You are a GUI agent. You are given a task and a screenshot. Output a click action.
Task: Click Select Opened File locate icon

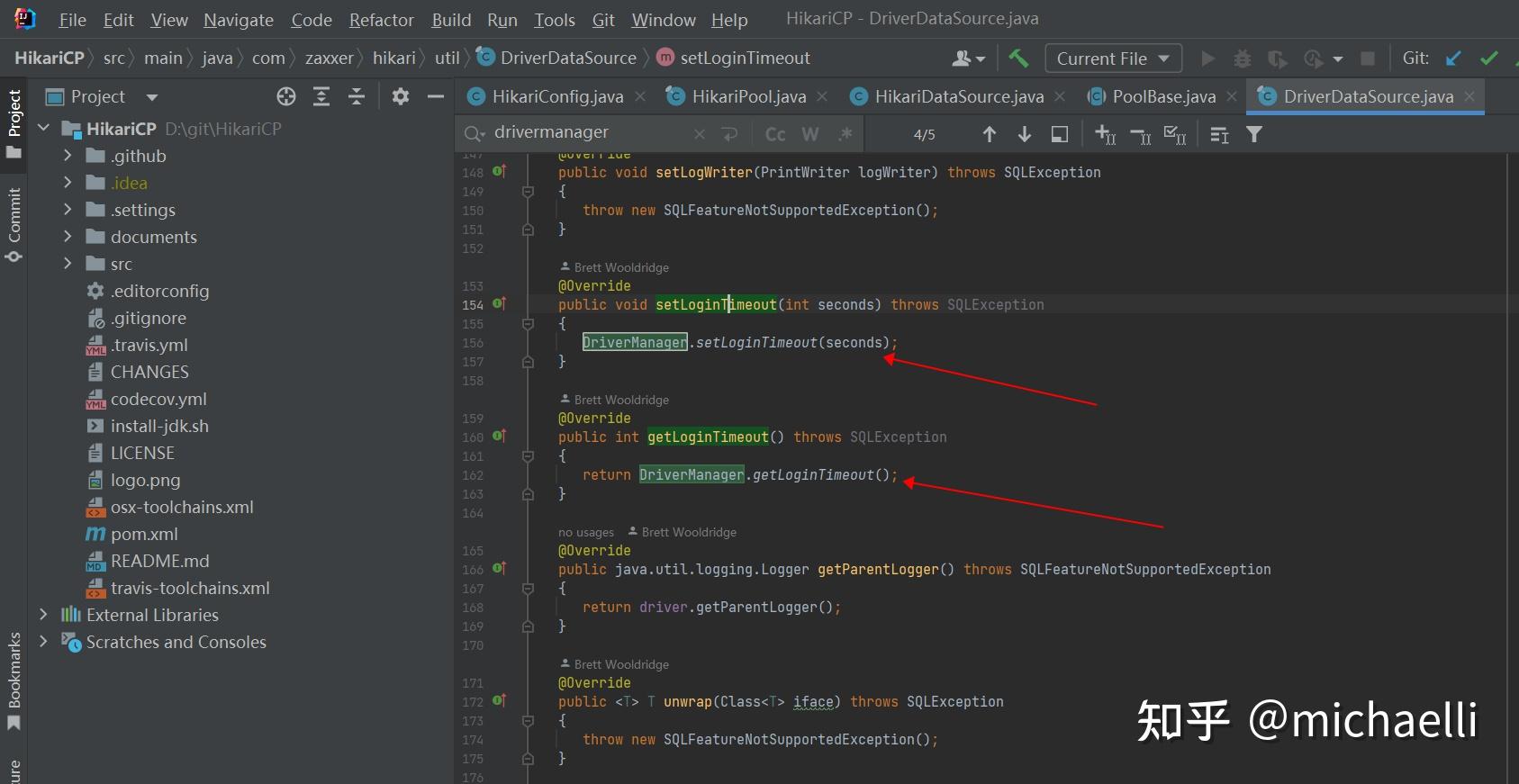pos(286,97)
